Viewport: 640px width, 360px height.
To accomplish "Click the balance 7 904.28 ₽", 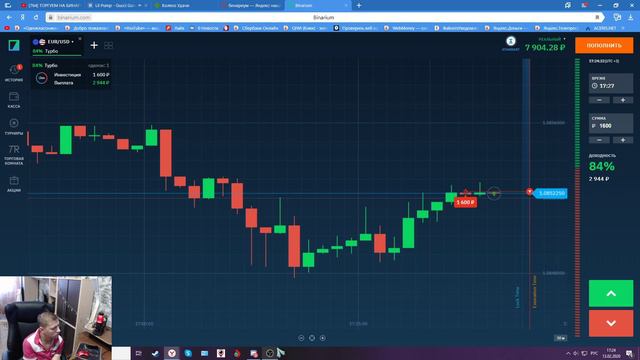I will coord(545,48).
